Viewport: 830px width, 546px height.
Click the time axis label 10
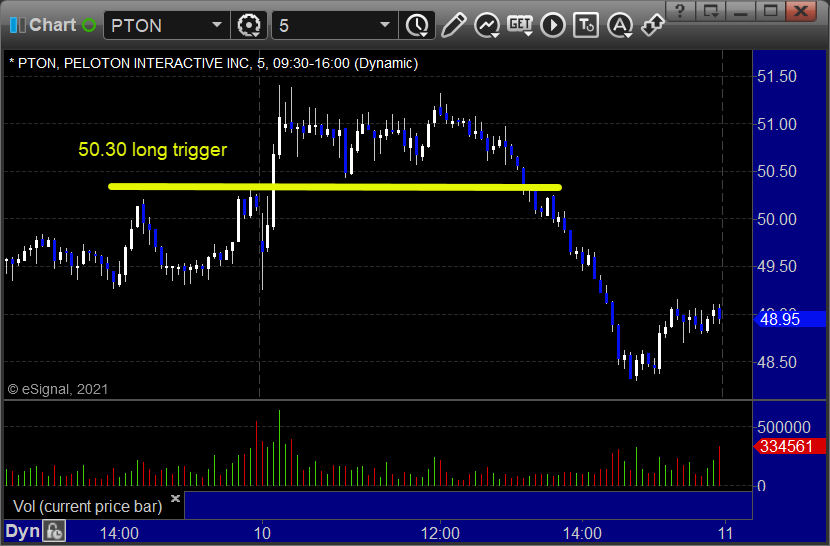(262, 533)
